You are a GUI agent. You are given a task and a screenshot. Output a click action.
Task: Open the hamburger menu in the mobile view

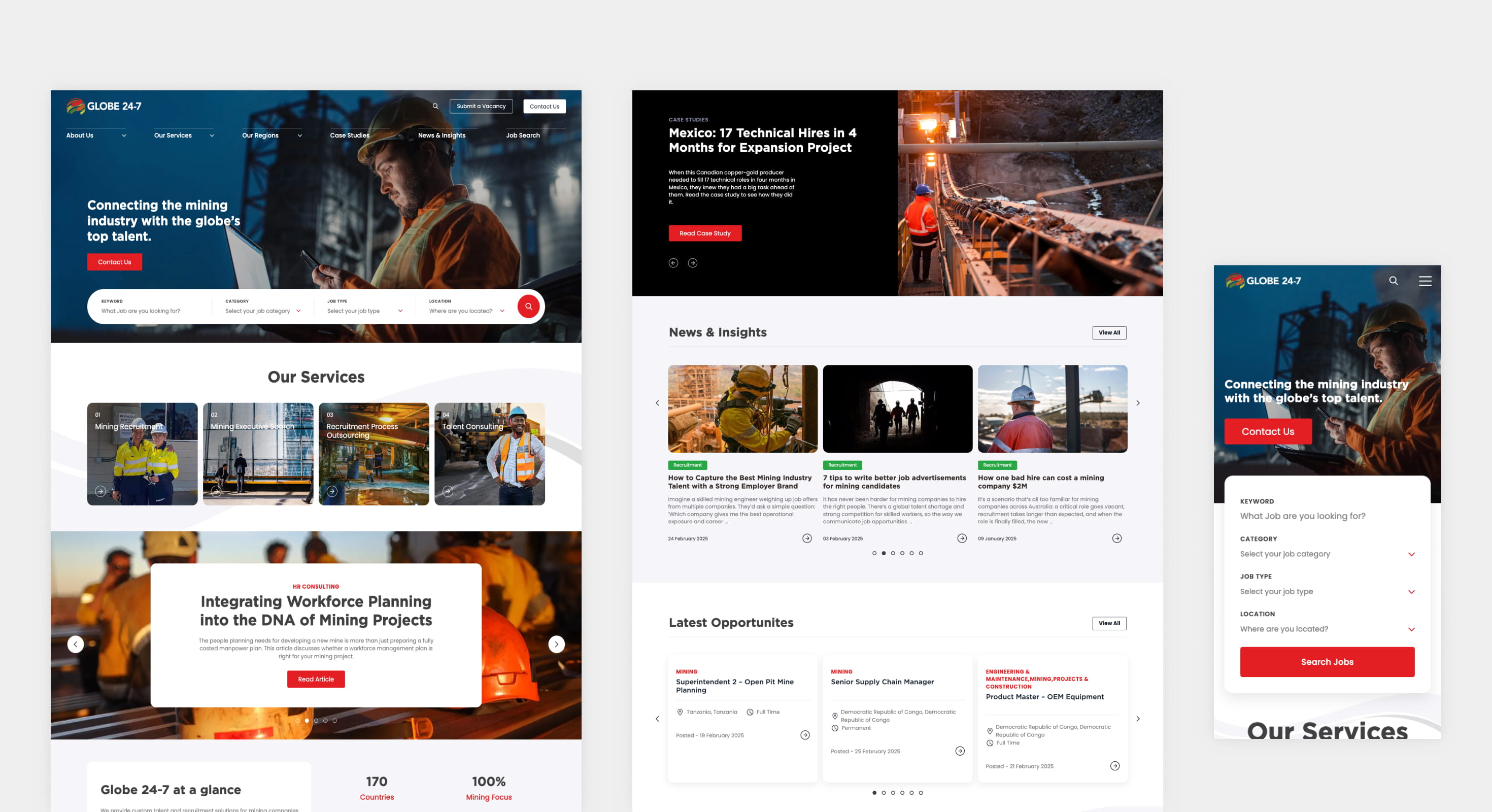pos(1425,281)
